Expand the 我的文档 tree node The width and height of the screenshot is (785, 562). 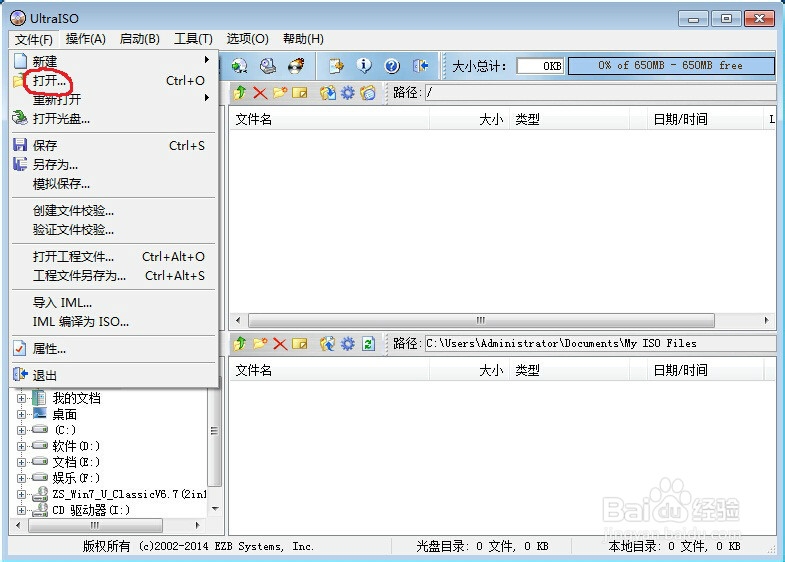(21, 398)
